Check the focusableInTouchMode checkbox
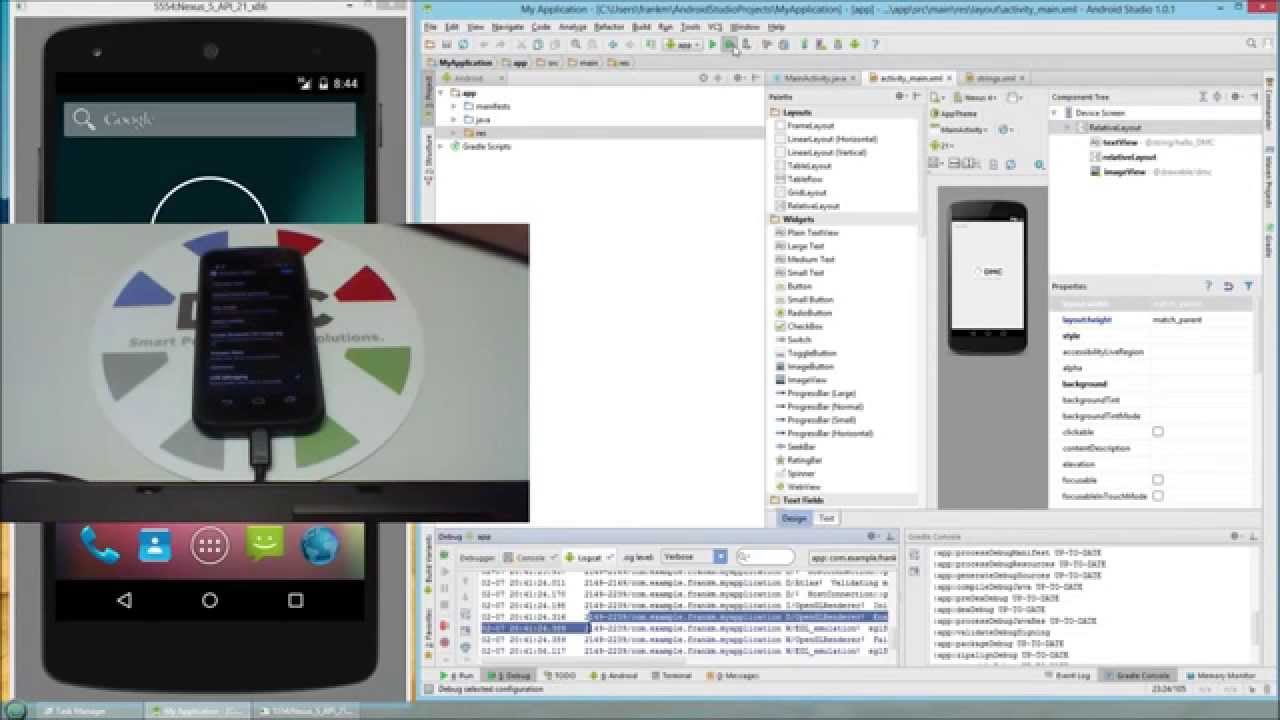 (1158, 496)
